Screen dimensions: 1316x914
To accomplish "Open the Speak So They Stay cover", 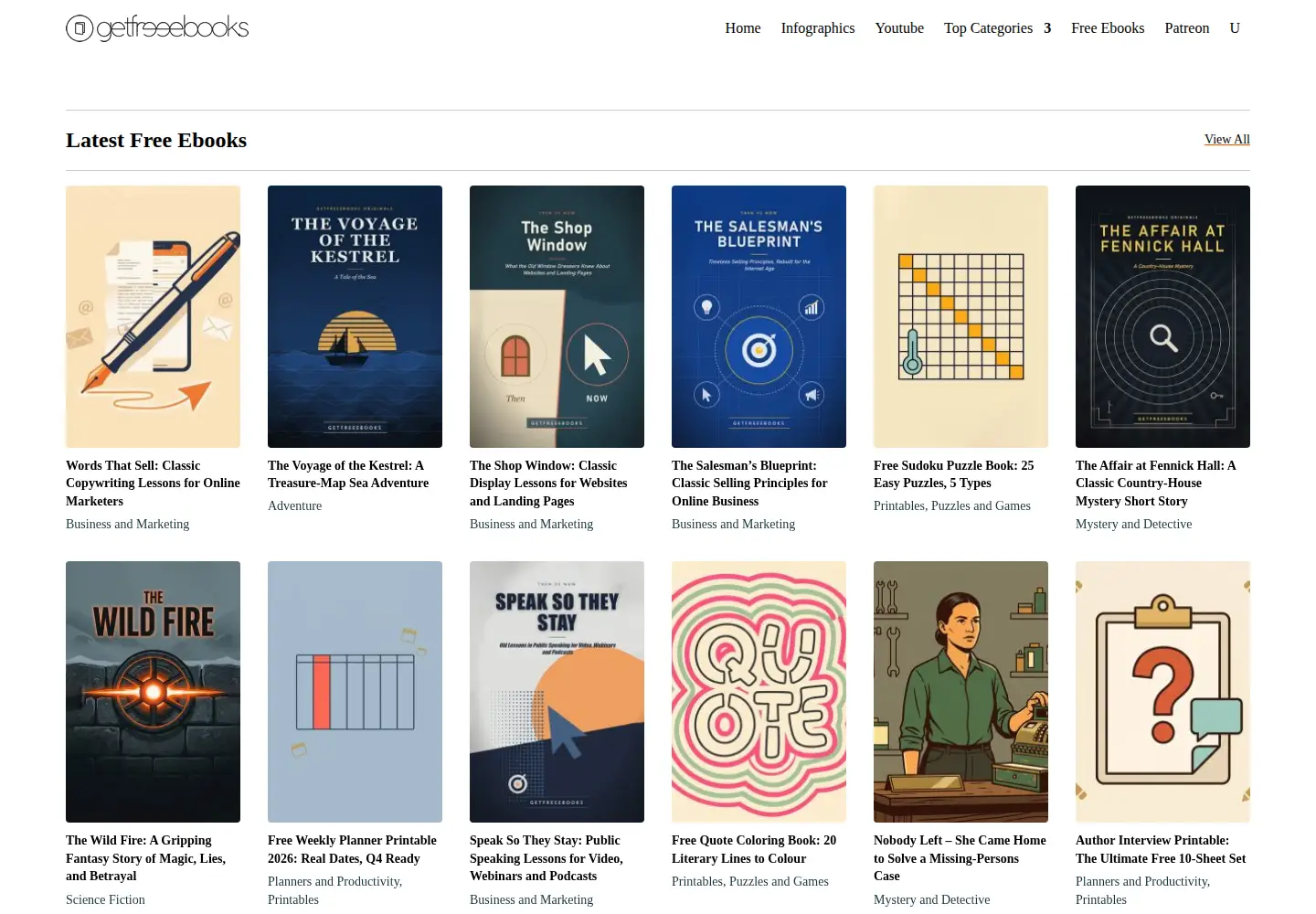I will 557,692.
